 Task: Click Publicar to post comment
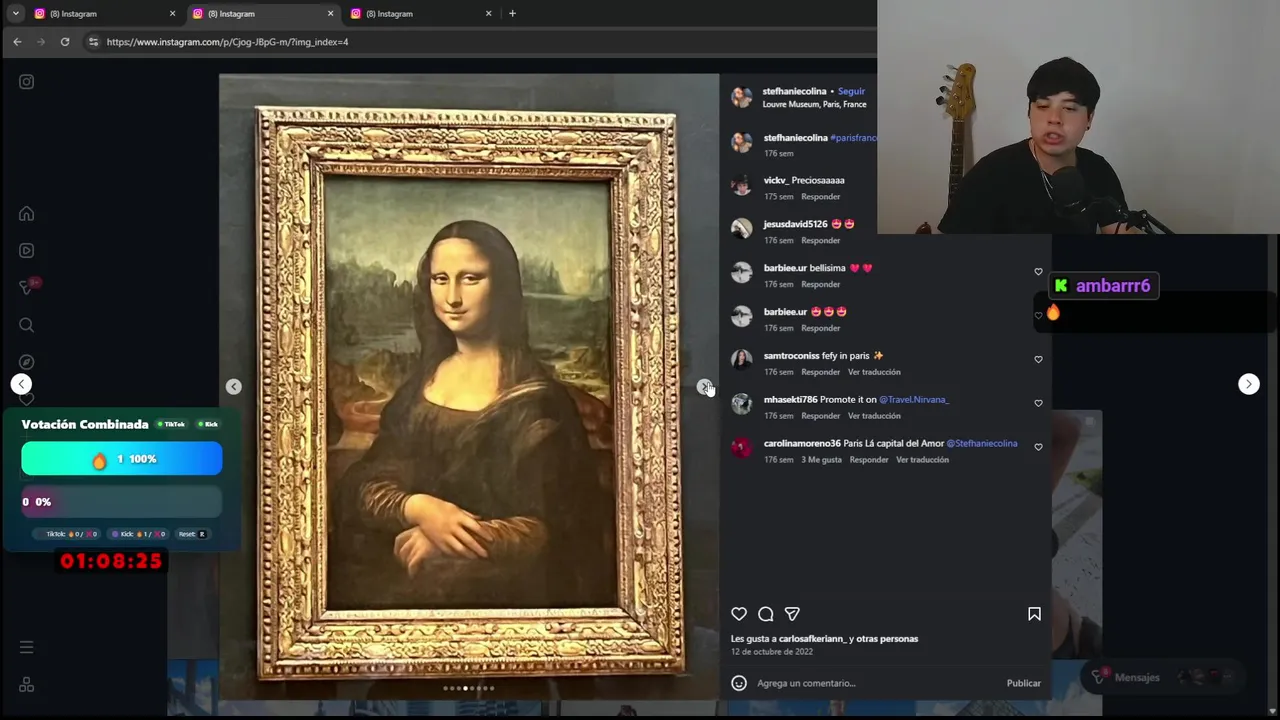coord(1023,683)
